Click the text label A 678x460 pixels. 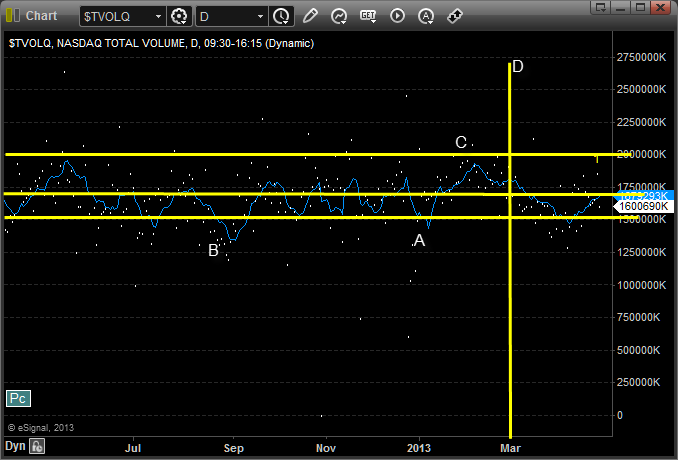tap(419, 240)
